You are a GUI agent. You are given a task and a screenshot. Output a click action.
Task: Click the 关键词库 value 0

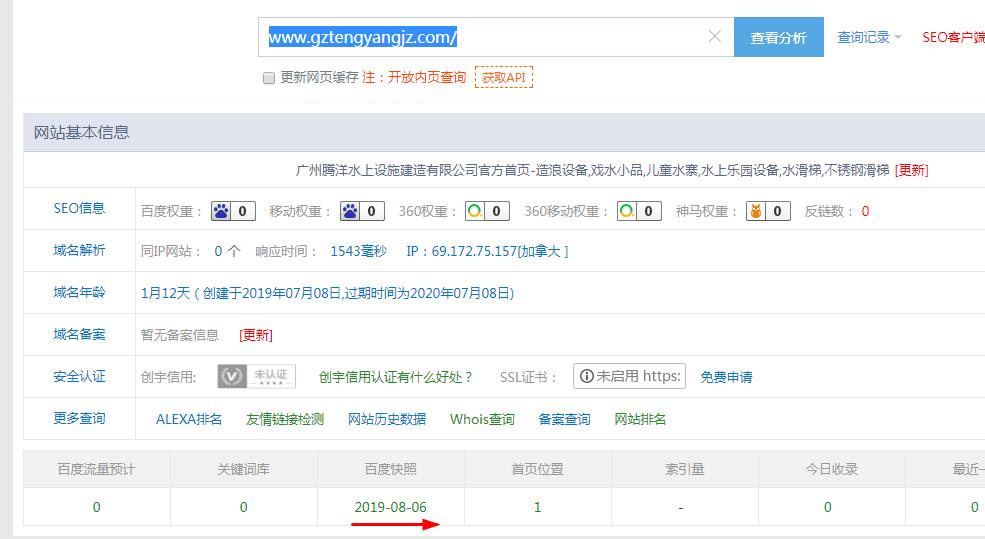coord(244,507)
